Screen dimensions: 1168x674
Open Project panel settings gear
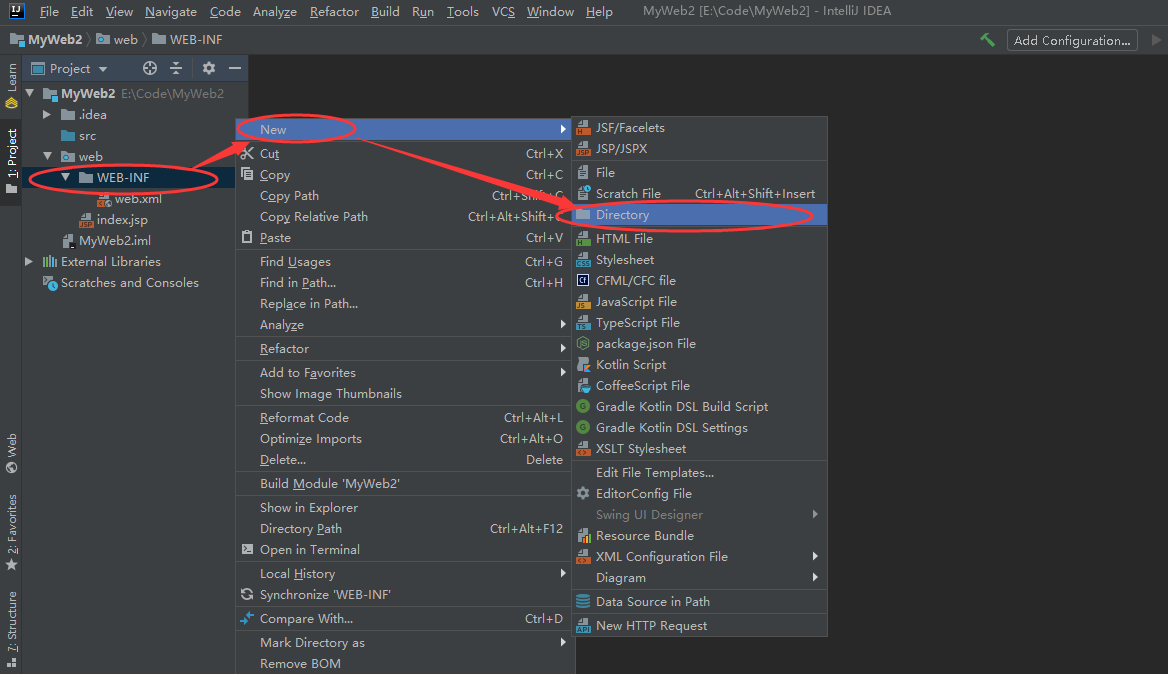pos(209,69)
